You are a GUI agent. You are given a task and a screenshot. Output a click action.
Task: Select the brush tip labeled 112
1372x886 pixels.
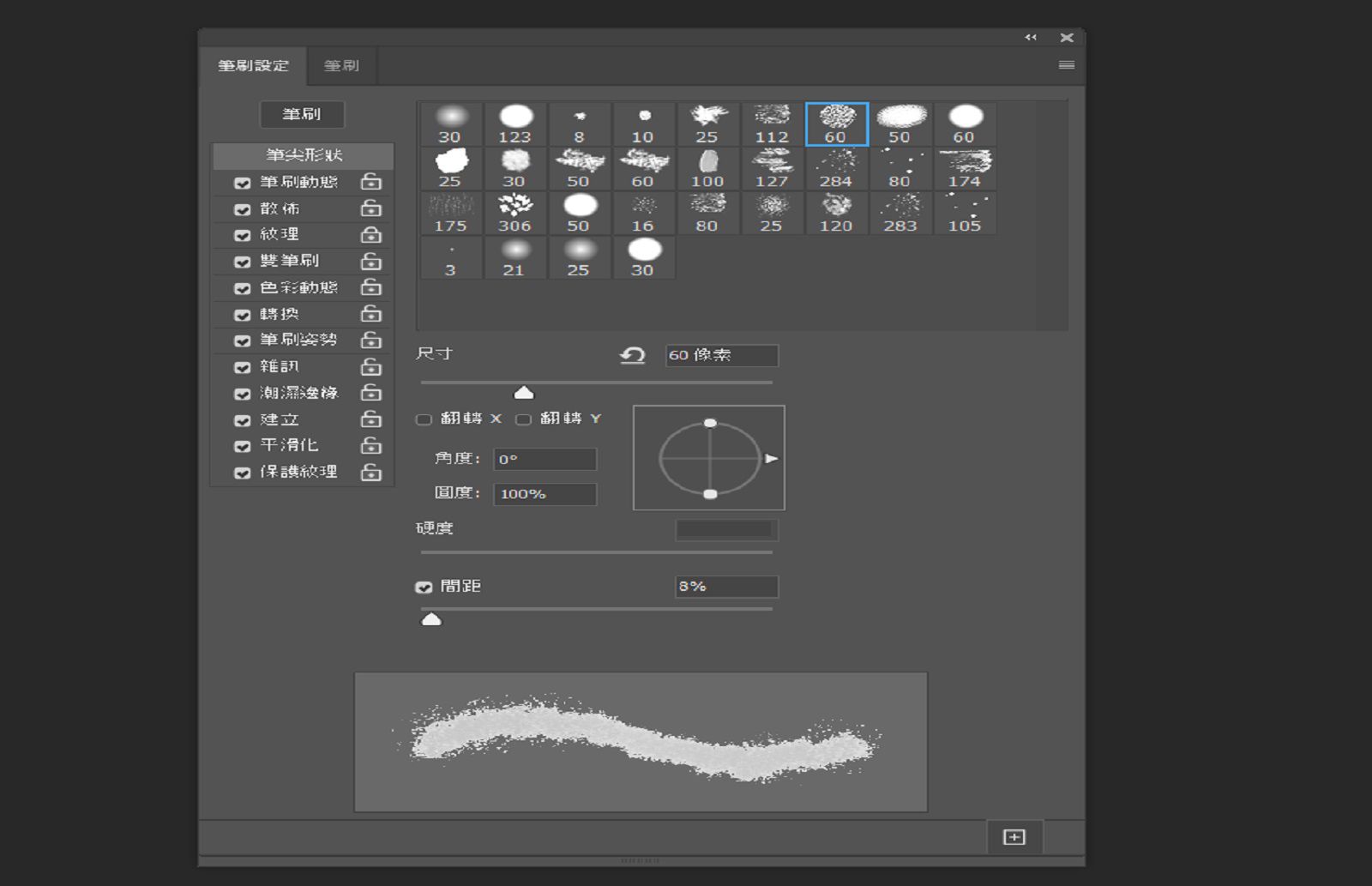tap(772, 124)
